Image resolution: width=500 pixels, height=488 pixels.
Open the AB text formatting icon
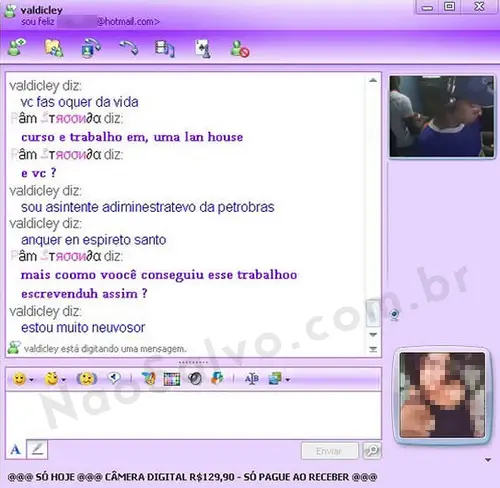[252, 379]
